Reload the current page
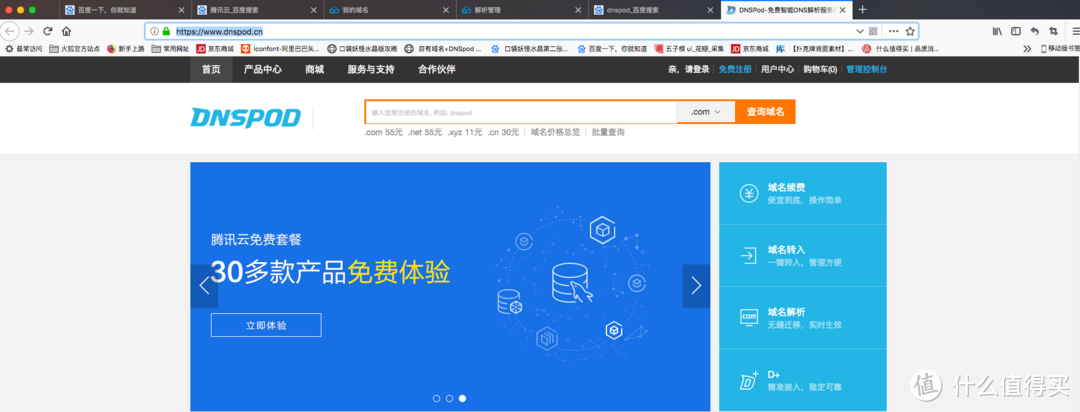Image resolution: width=1080 pixels, height=412 pixels. click(48, 31)
